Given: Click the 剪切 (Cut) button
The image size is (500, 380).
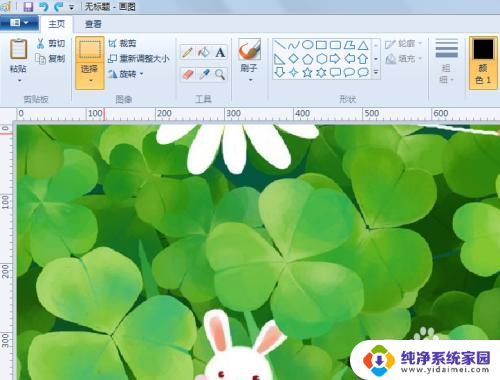Looking at the screenshot, I should click(x=50, y=43).
